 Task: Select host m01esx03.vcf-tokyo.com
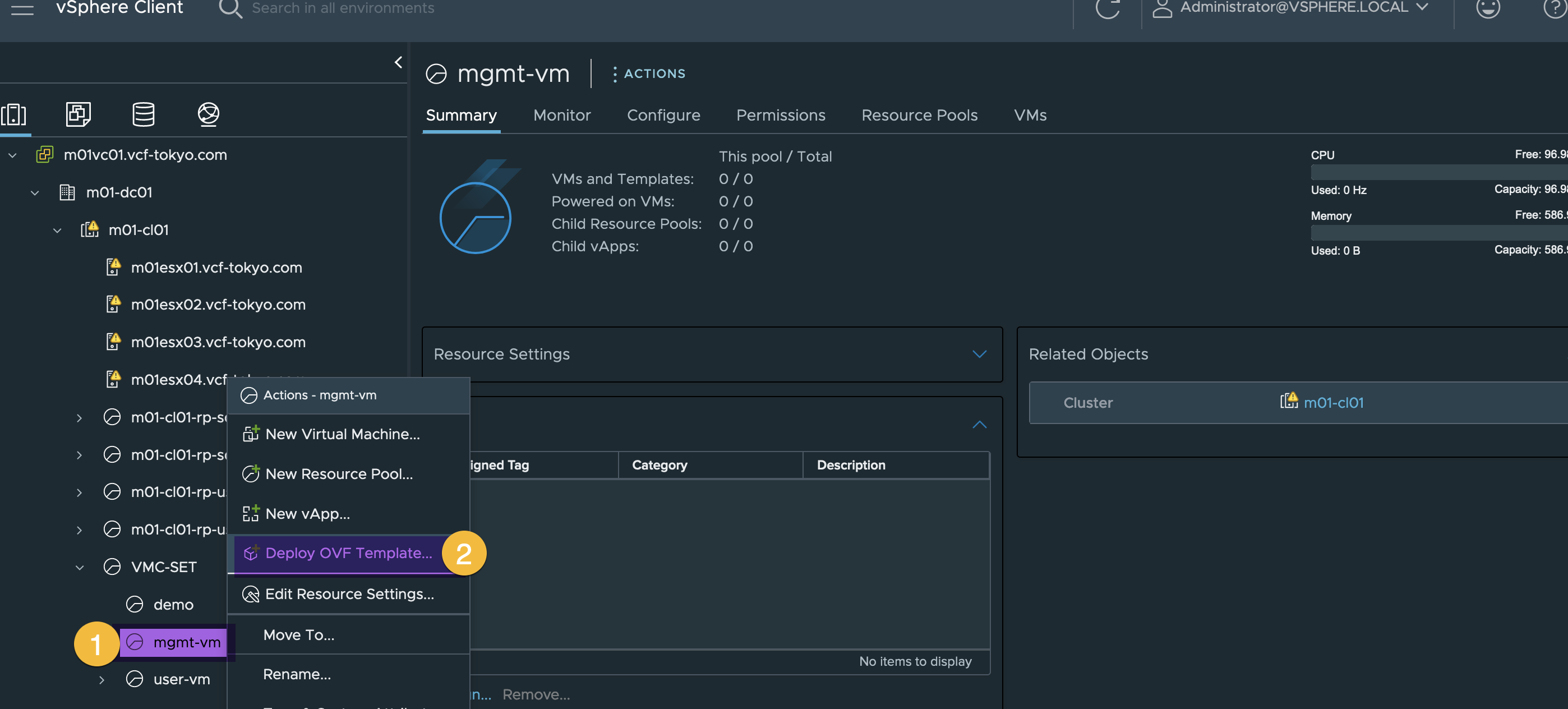218,342
